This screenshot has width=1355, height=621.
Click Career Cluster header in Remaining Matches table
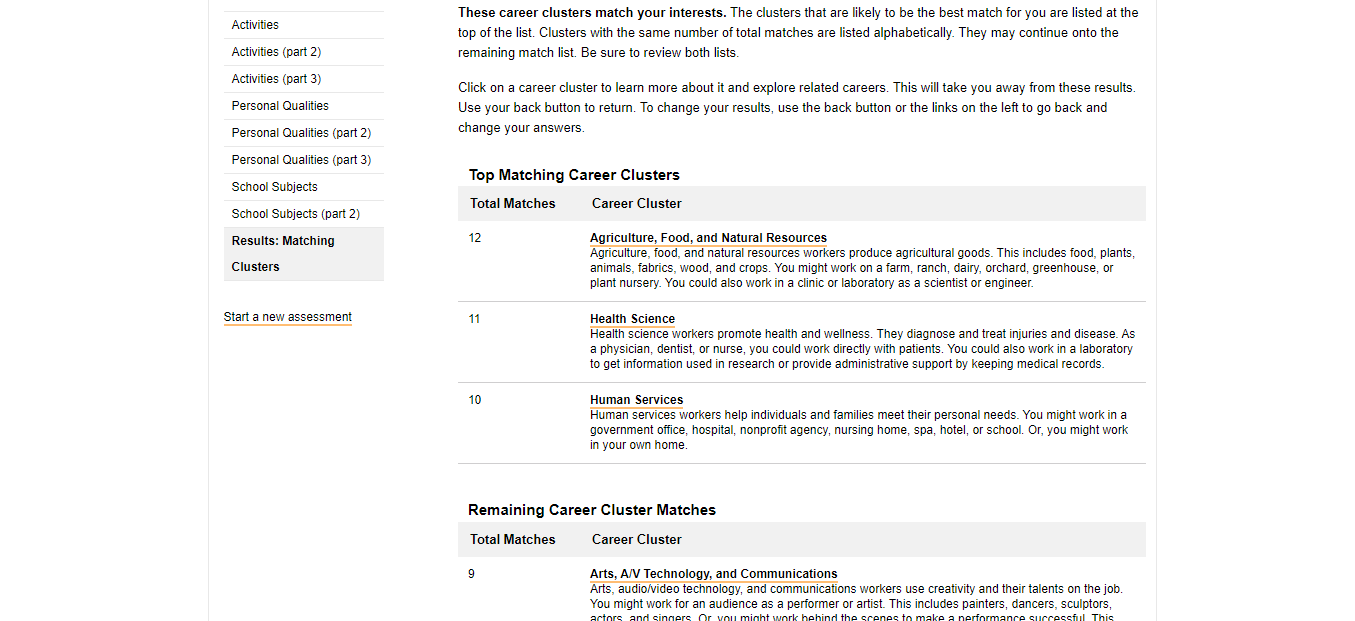[x=636, y=540]
